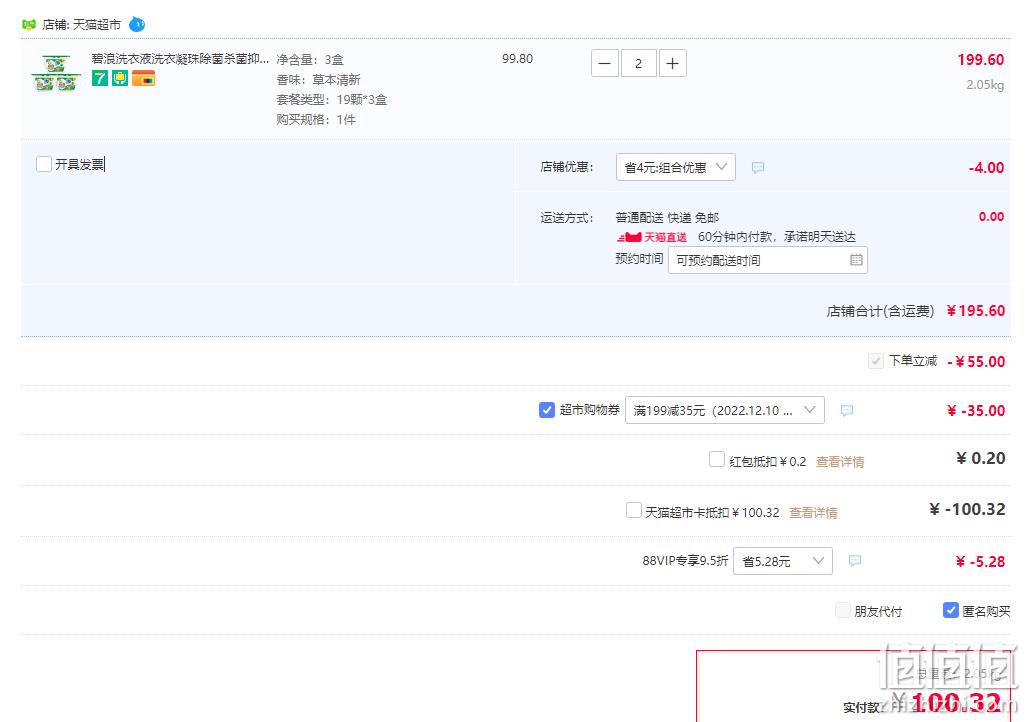Increase quantity with the plus button
This screenshot has height=722, width=1027.
tap(672, 64)
